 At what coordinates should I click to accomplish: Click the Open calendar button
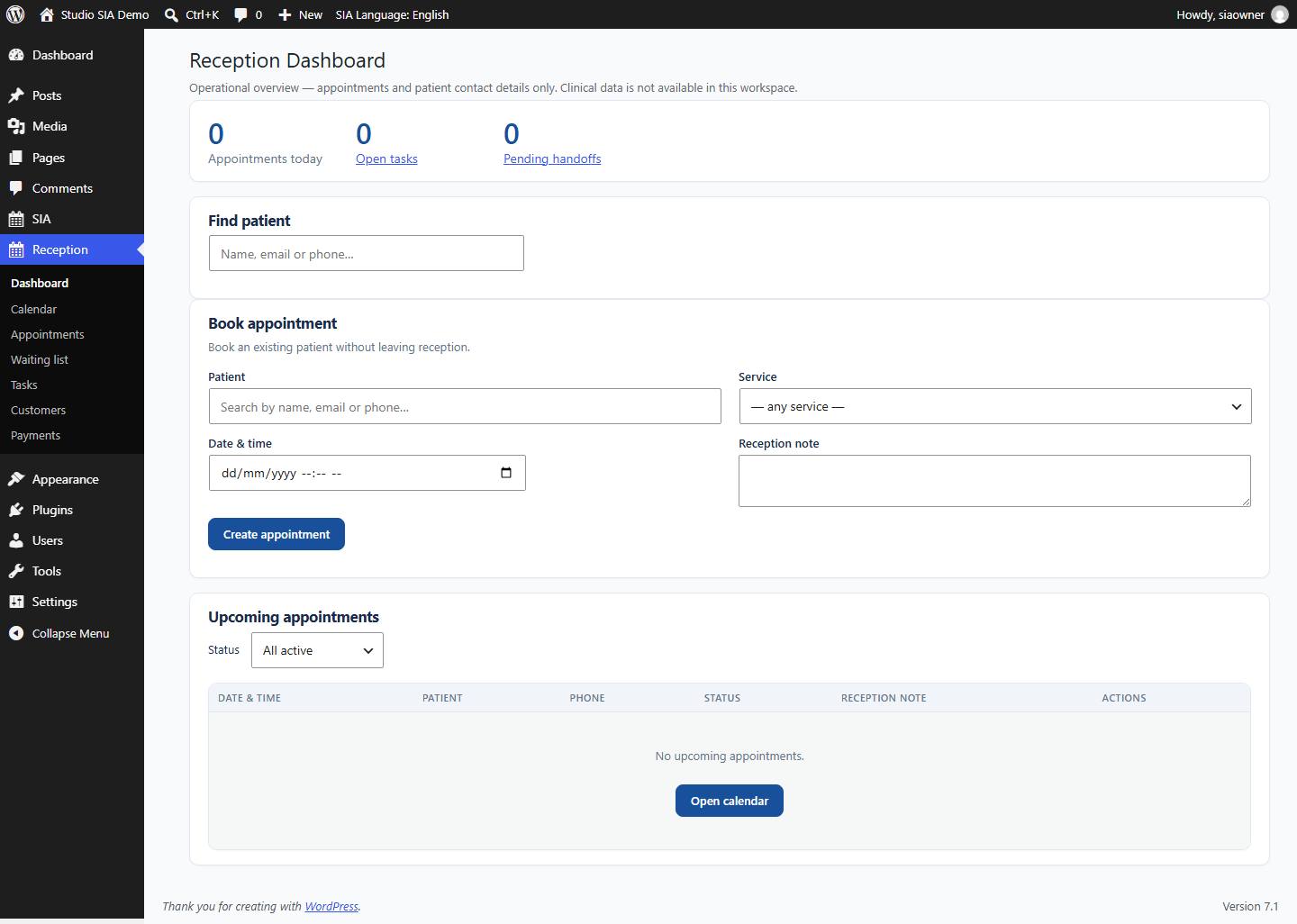point(730,801)
